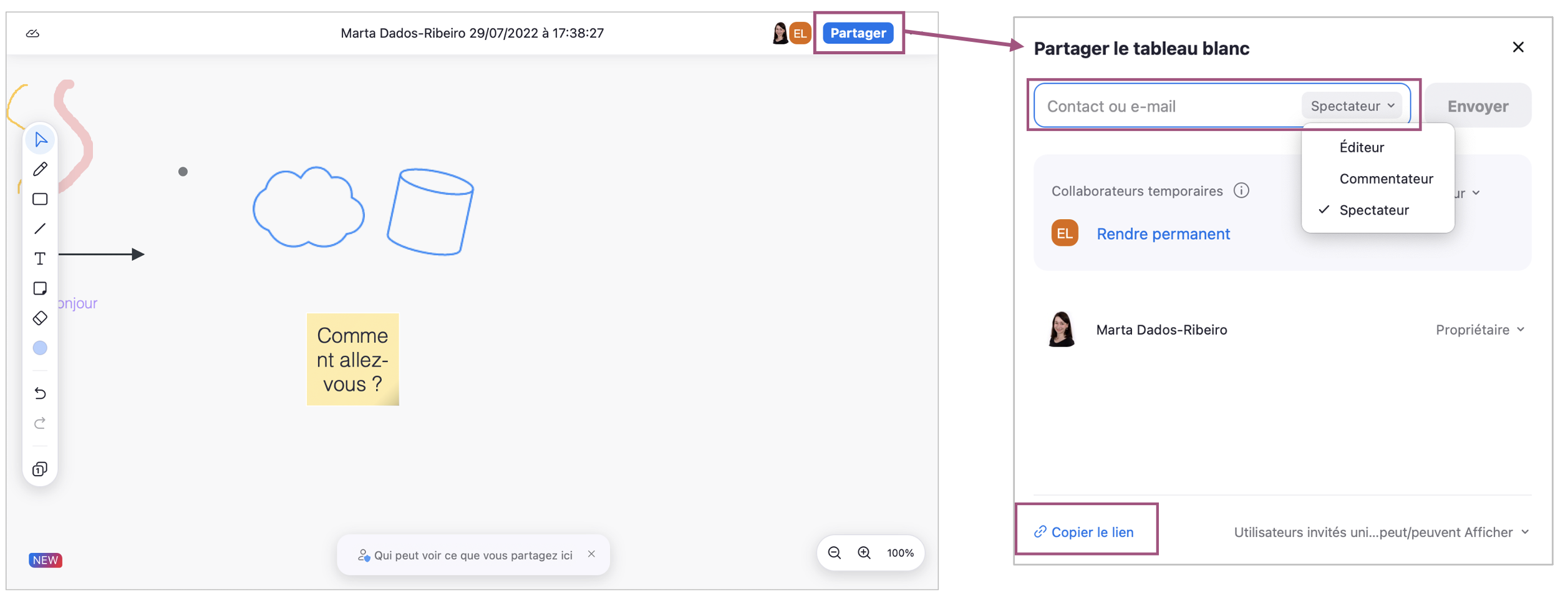Select the sticky note tool
1568x603 pixels.
pos(41,288)
